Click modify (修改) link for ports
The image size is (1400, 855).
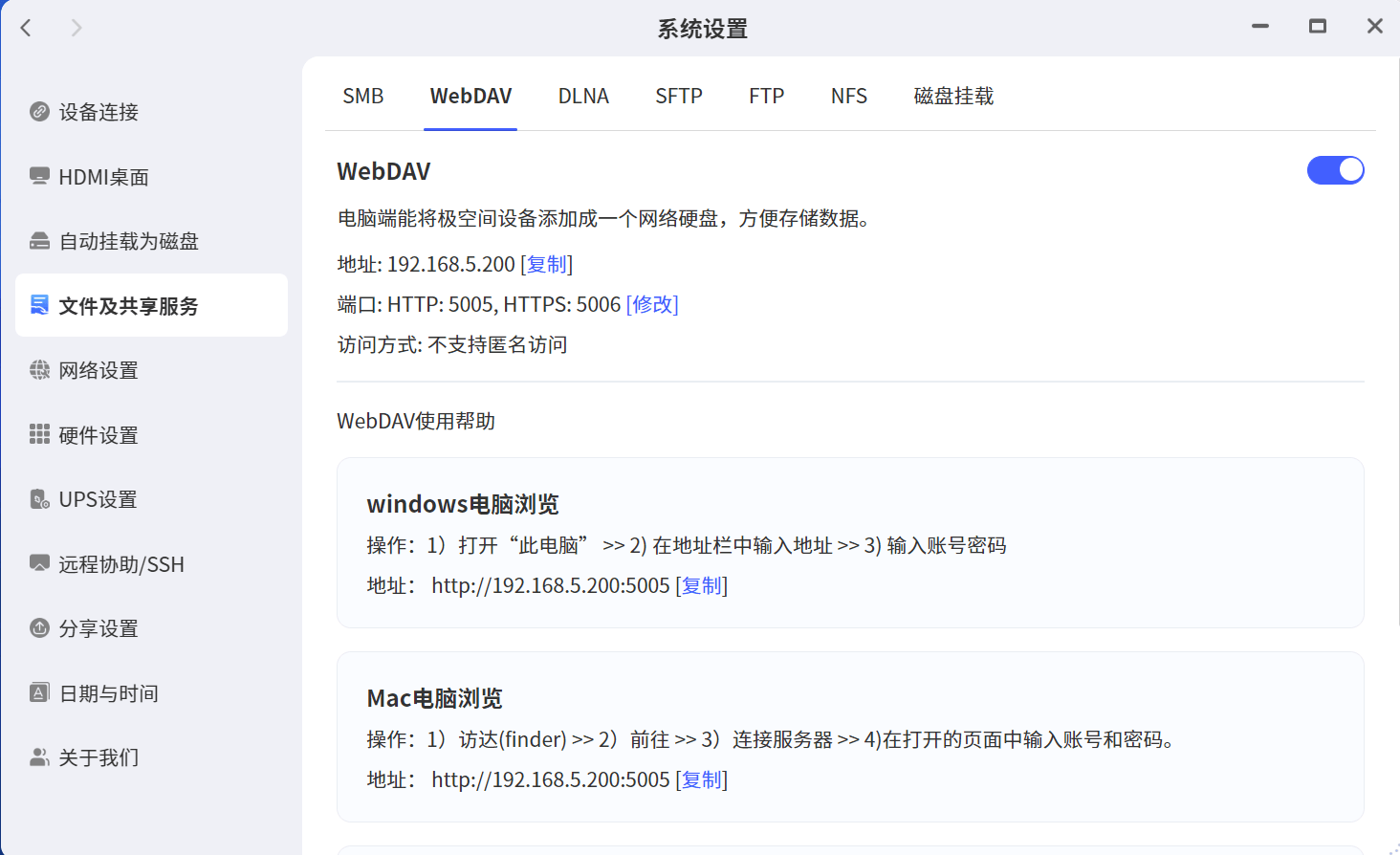point(652,305)
